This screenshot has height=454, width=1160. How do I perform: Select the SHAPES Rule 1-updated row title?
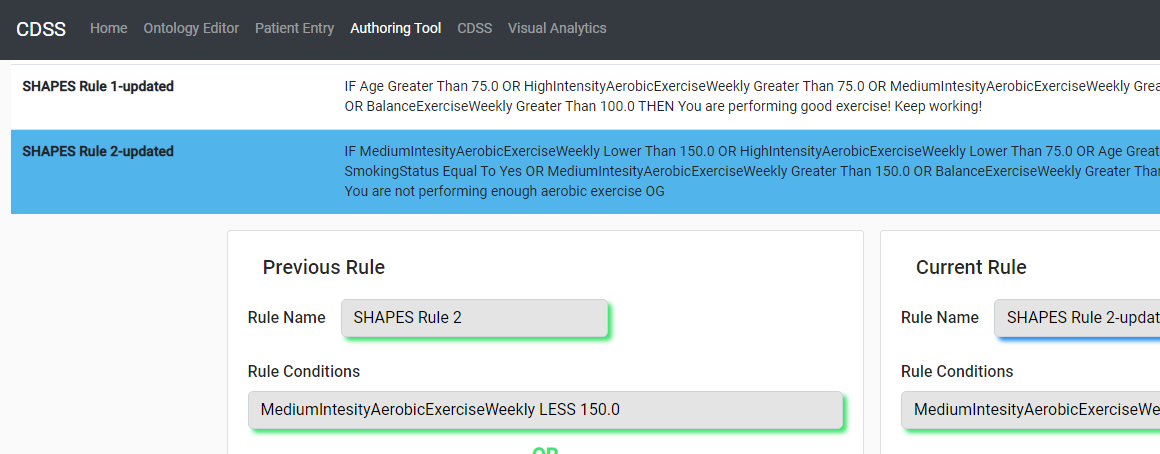tap(98, 87)
